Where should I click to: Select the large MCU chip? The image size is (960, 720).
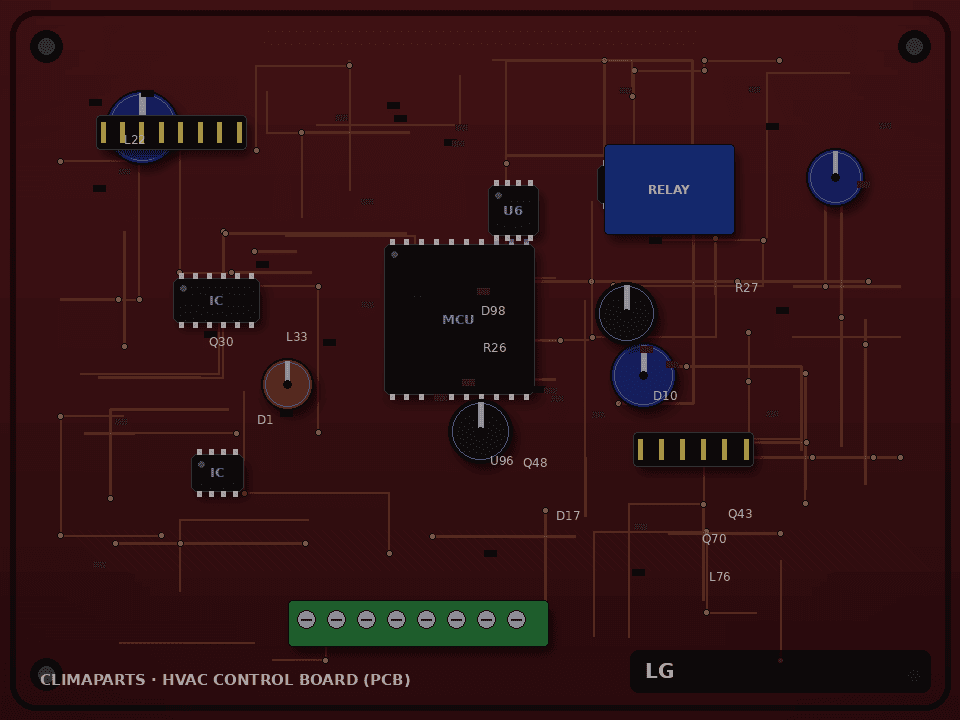click(x=459, y=320)
